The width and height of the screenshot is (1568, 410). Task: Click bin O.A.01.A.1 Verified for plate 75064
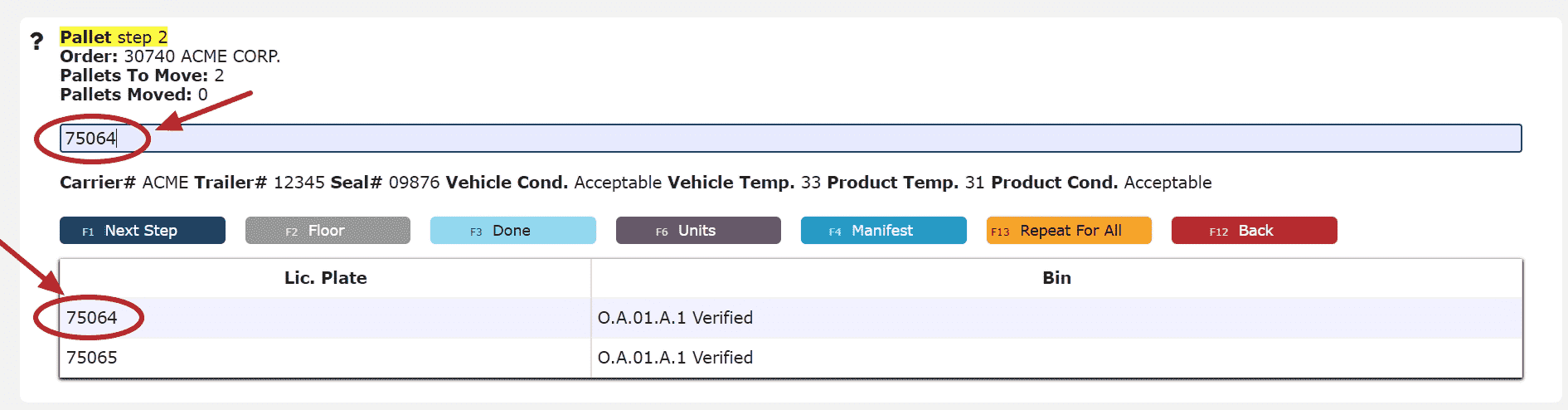pos(675,318)
